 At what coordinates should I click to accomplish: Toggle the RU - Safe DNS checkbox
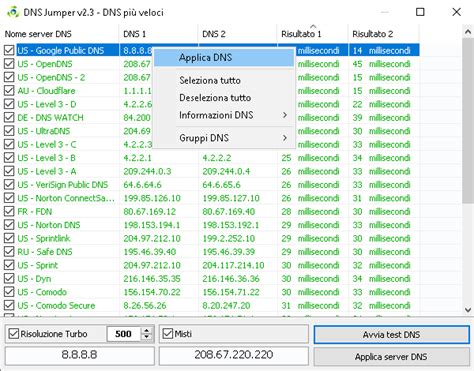(9, 252)
